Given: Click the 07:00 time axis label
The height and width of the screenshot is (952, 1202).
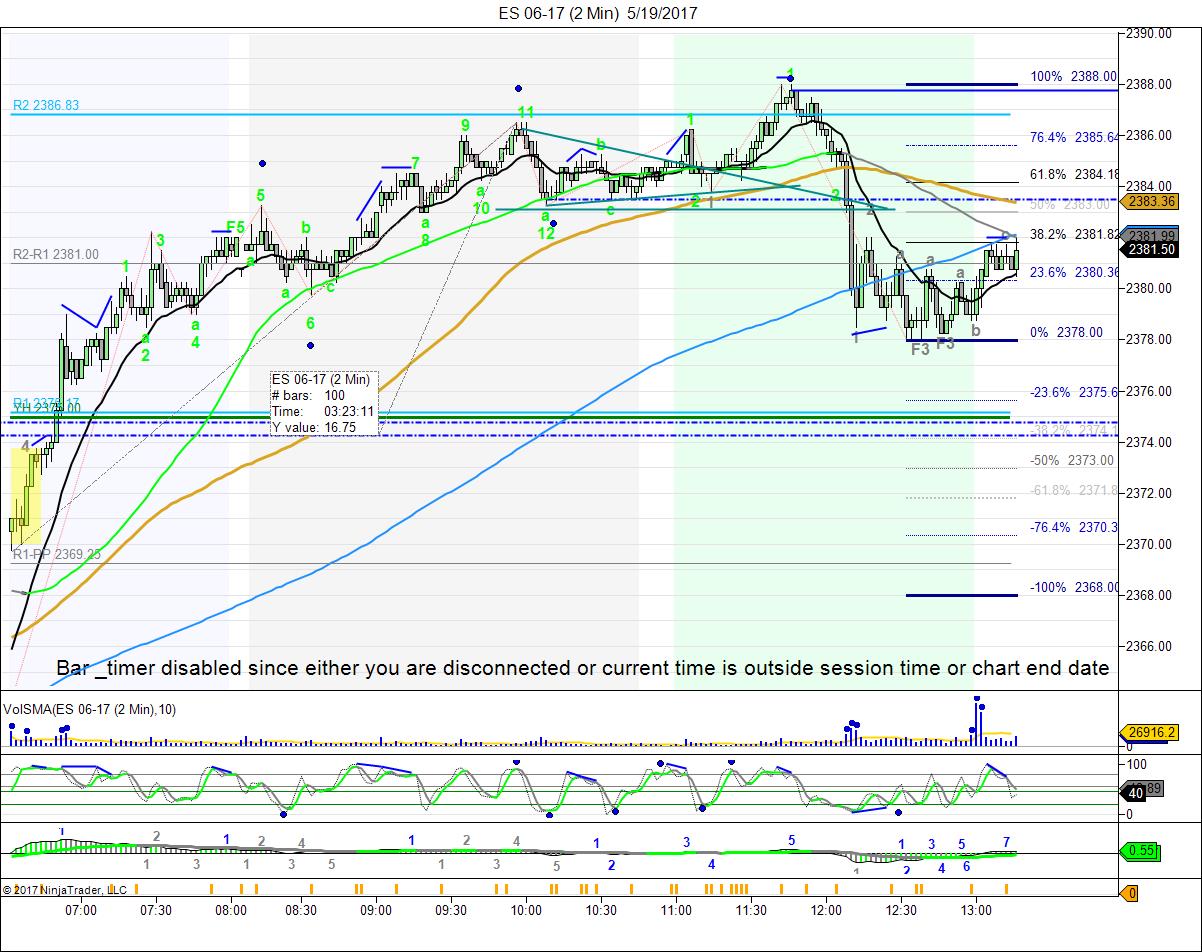Looking at the screenshot, I should (81, 910).
